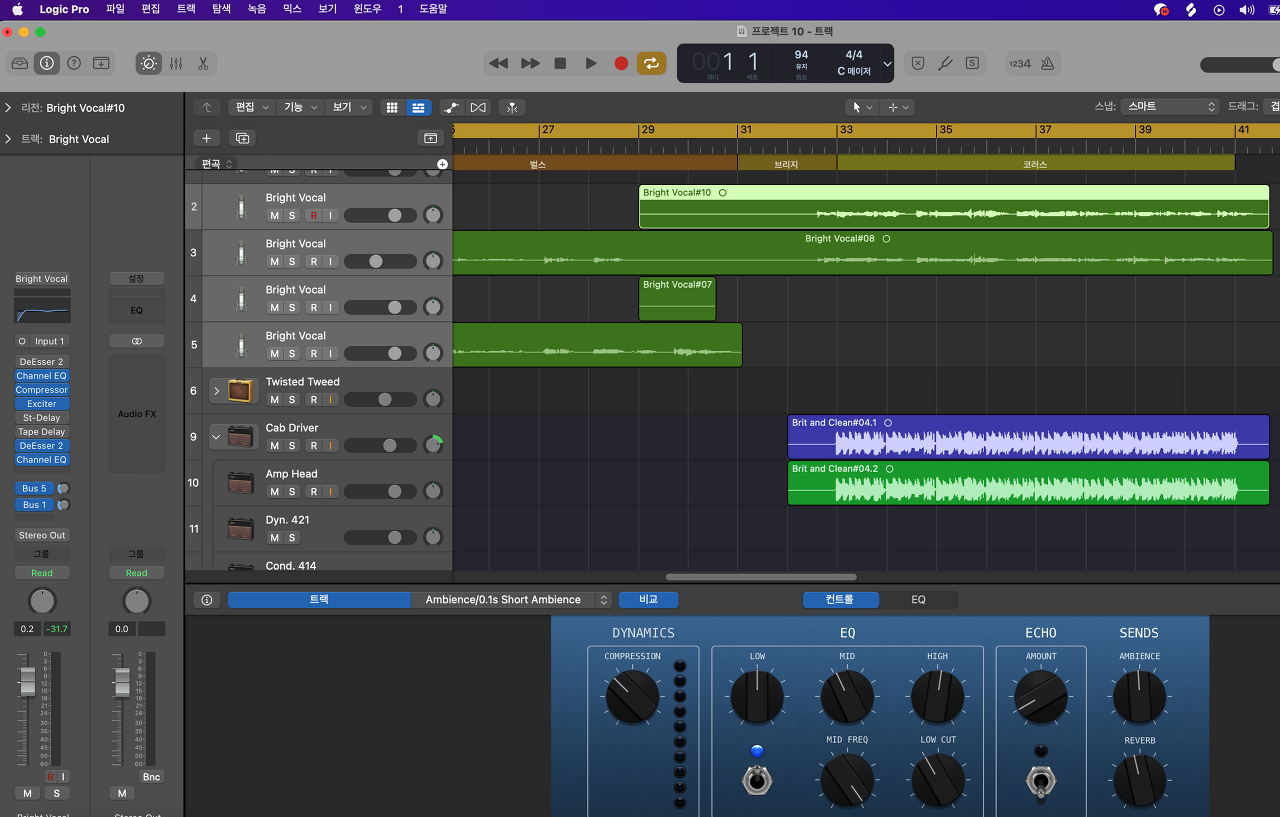Open Quick Help question mark icon

(74, 63)
